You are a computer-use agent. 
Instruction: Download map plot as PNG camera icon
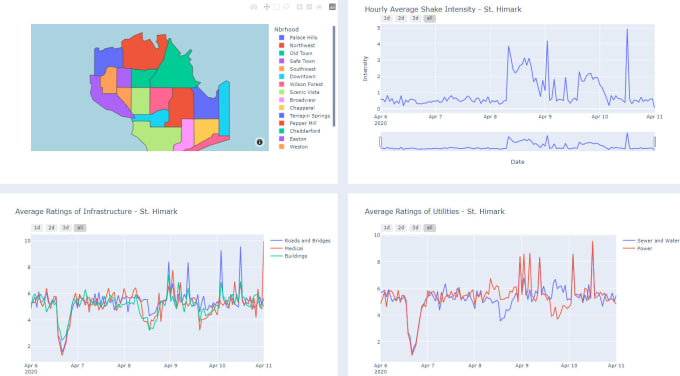254,7
